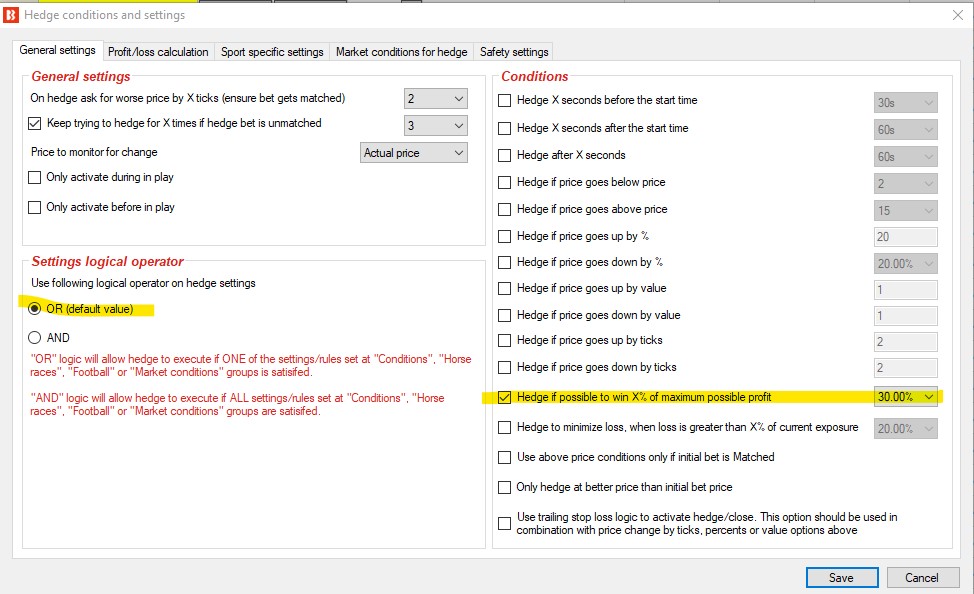Open Hedge after X seconds 60s dropdown
The height and width of the screenshot is (594, 974).
coord(906,157)
